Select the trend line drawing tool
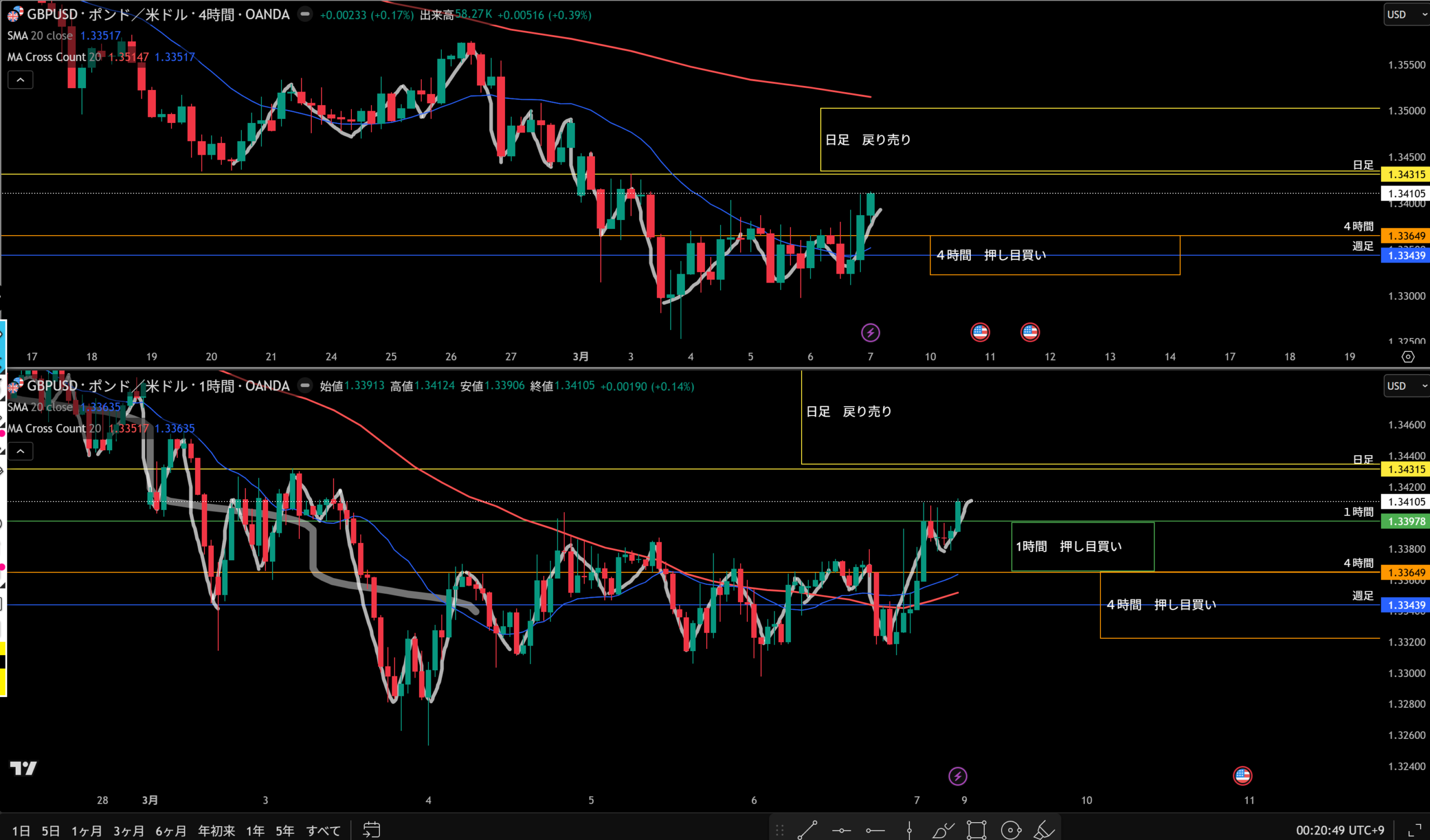Viewport: 1430px width, 840px height. pos(807,830)
